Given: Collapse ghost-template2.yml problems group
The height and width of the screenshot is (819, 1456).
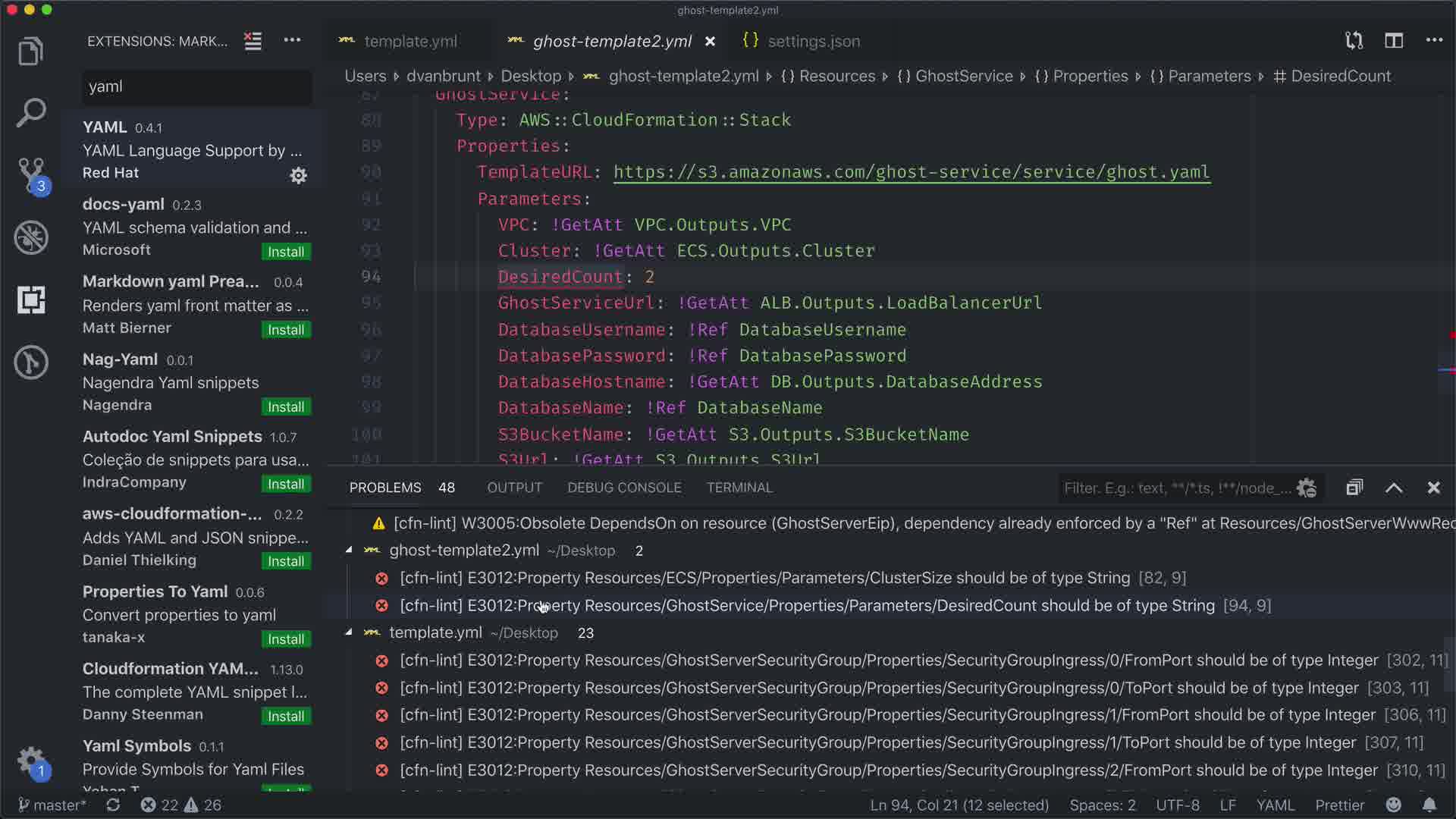Looking at the screenshot, I should (349, 551).
